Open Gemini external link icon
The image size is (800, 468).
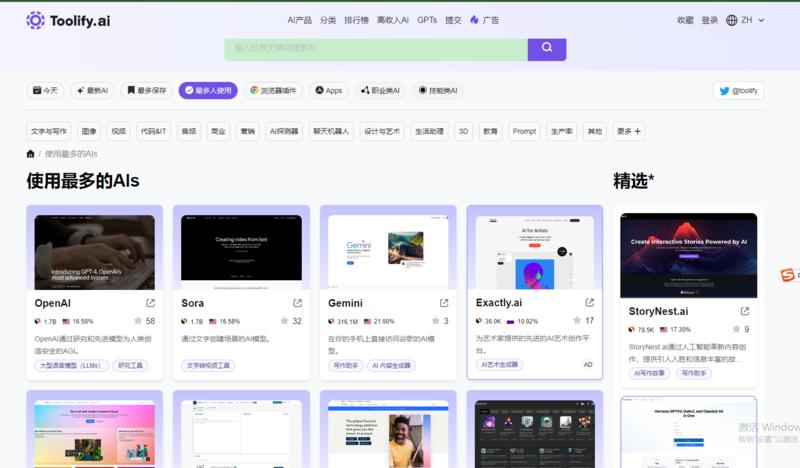[x=444, y=303]
